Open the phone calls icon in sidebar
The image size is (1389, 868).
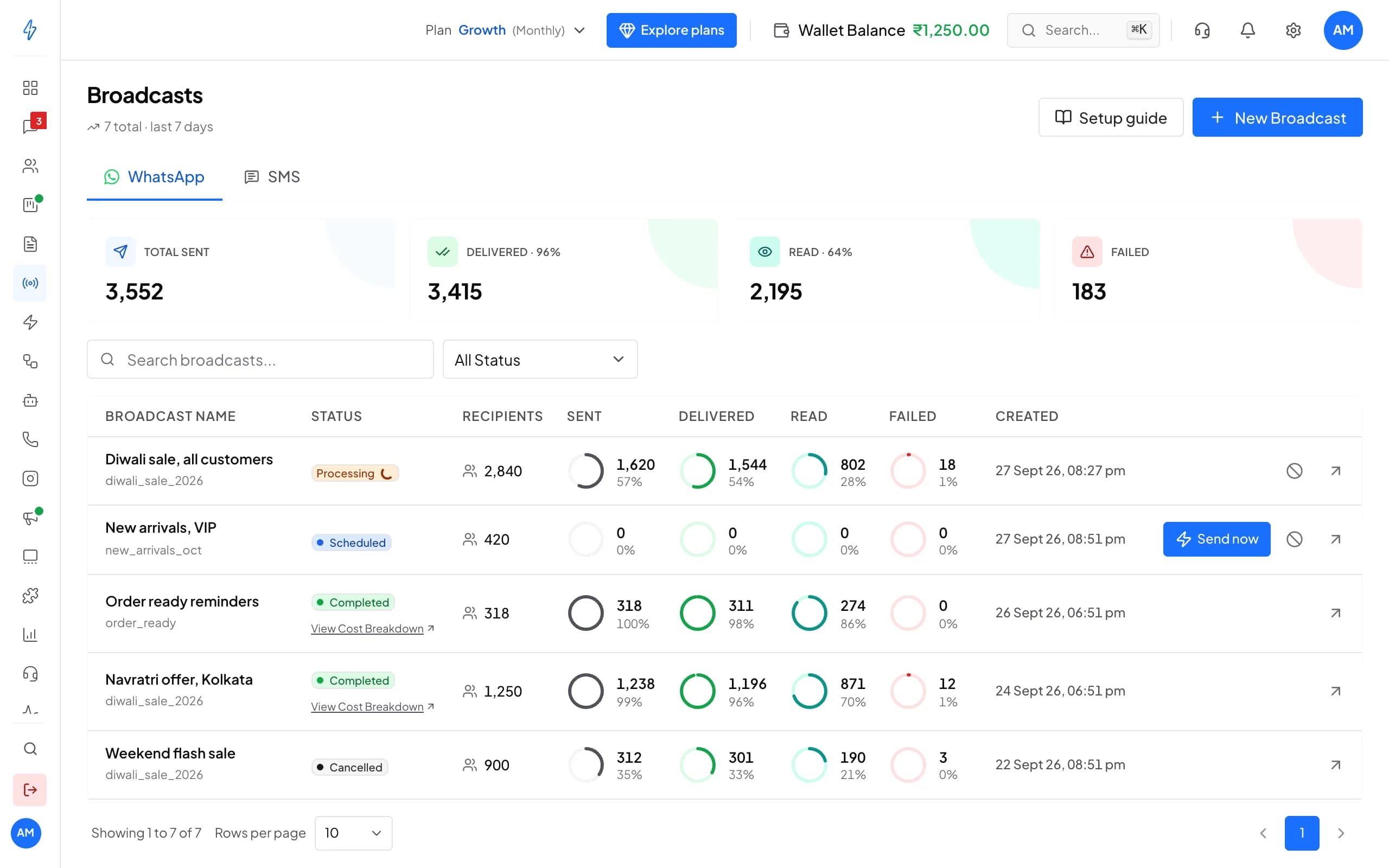click(30, 440)
